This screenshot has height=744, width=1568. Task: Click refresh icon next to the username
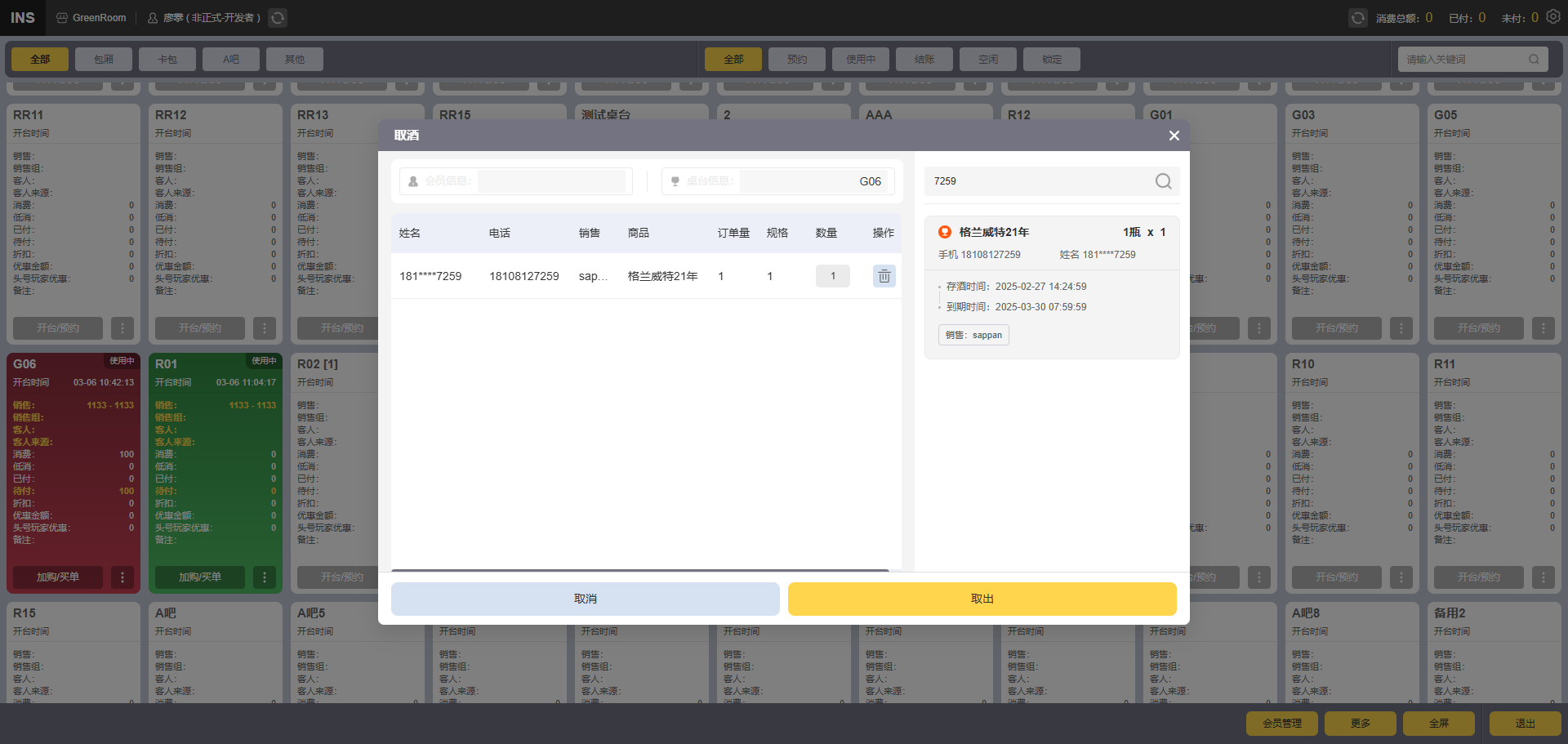[x=278, y=17]
